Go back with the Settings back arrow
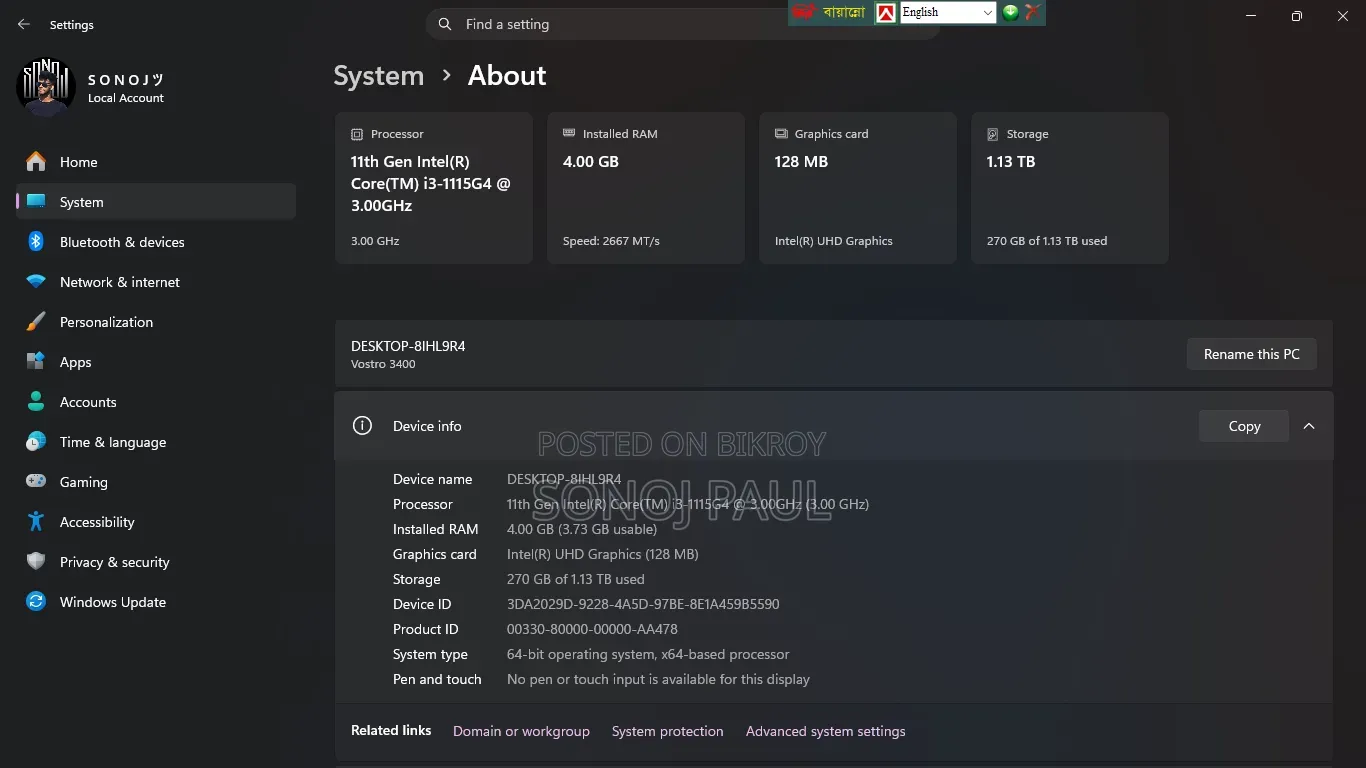Viewport: 1366px width, 768px height. point(24,24)
